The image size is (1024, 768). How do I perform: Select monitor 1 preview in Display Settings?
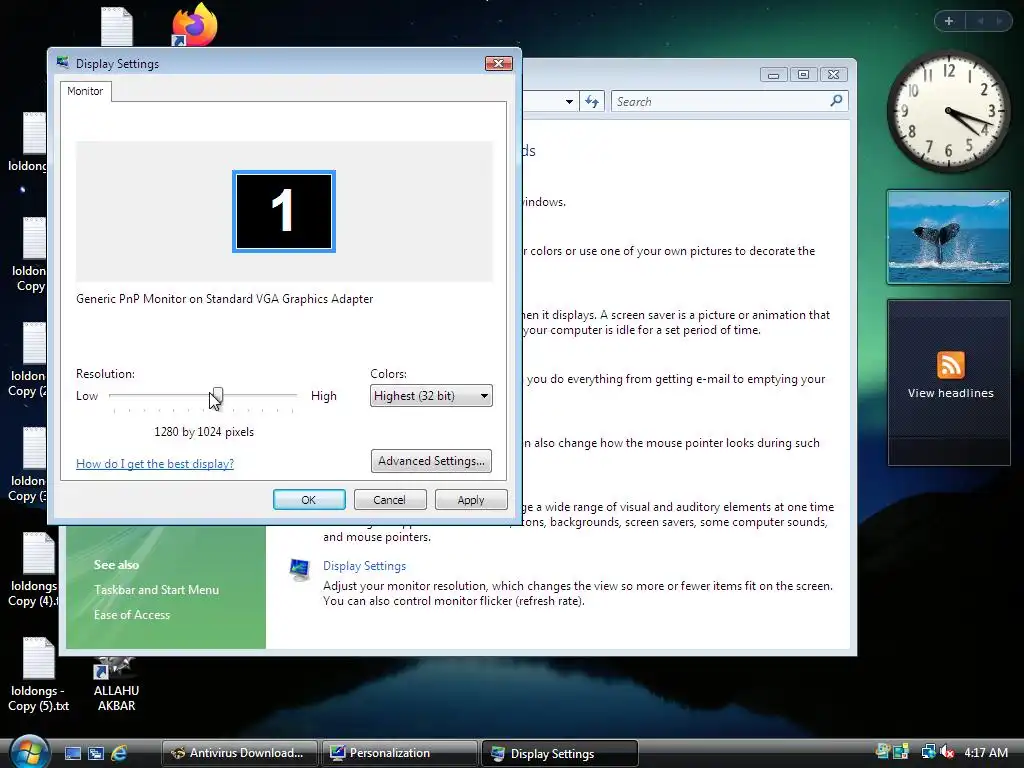283,211
